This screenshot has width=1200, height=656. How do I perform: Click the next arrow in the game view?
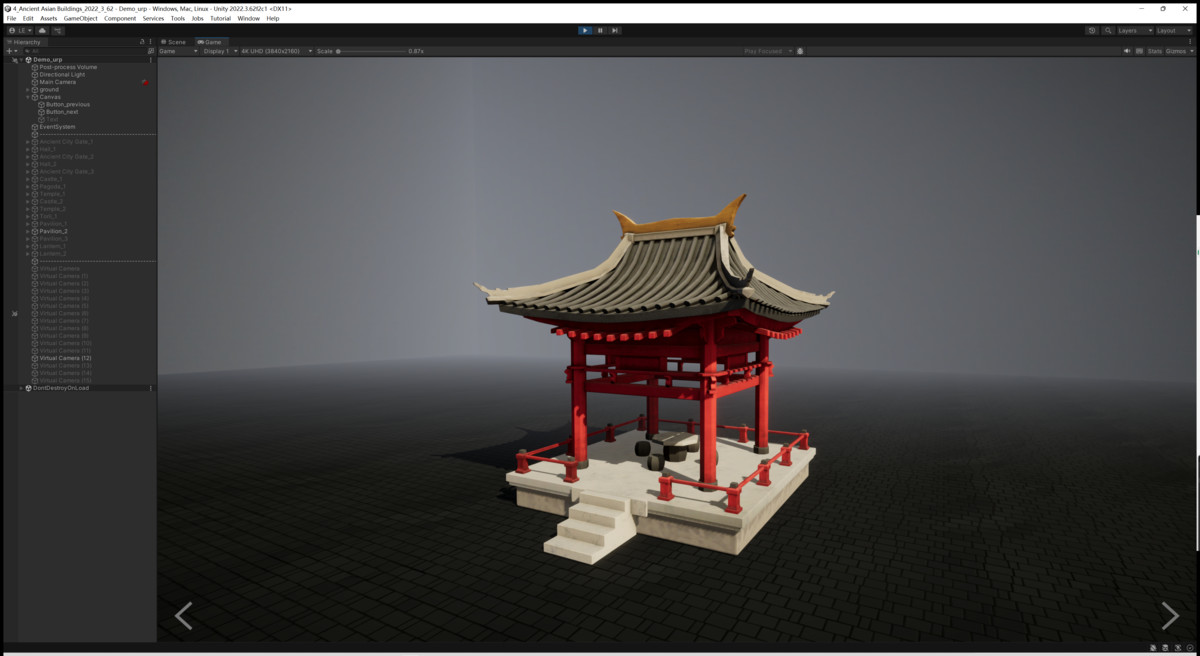(x=1168, y=616)
